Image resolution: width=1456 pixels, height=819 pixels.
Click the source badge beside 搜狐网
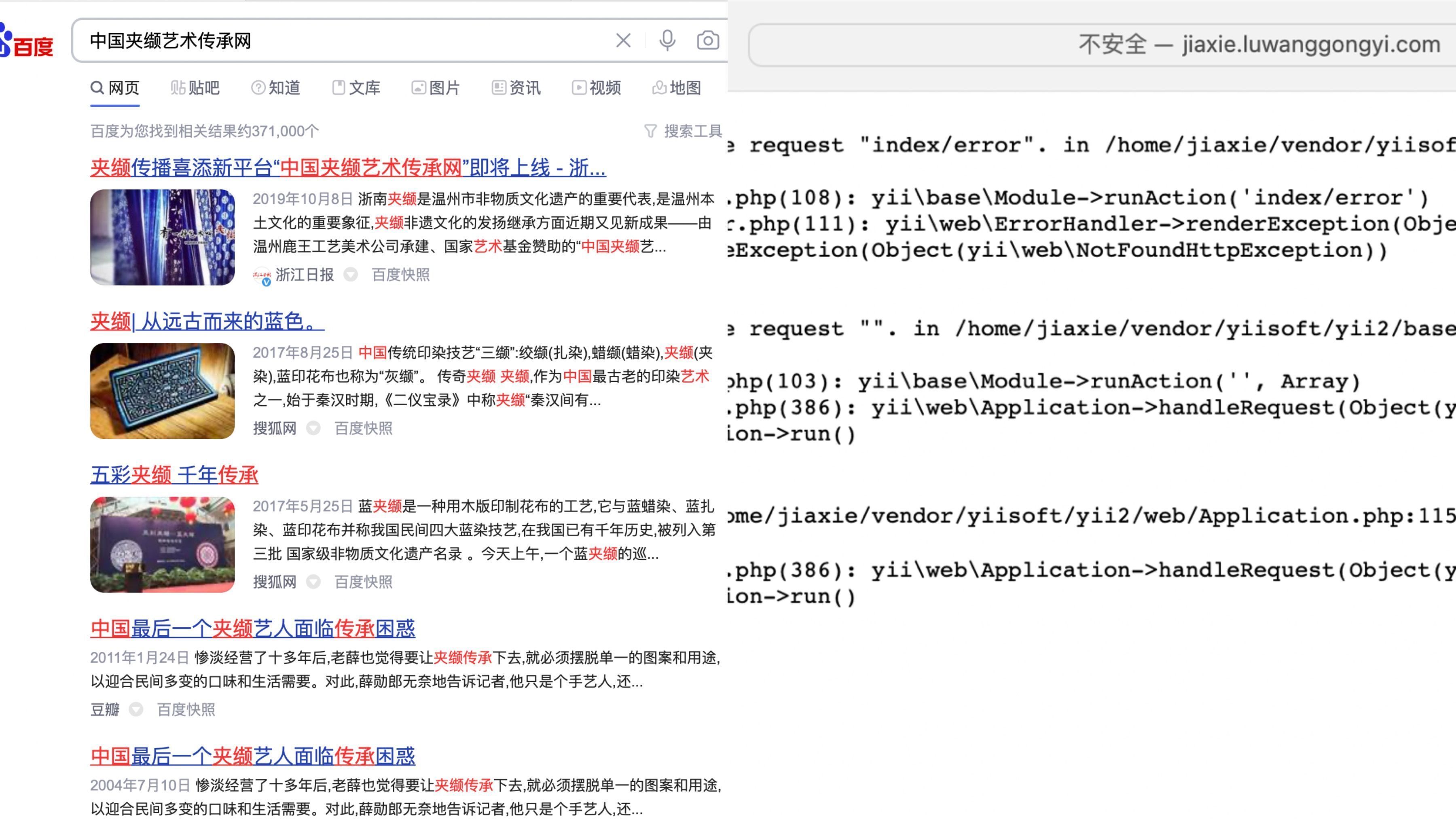tap(314, 428)
